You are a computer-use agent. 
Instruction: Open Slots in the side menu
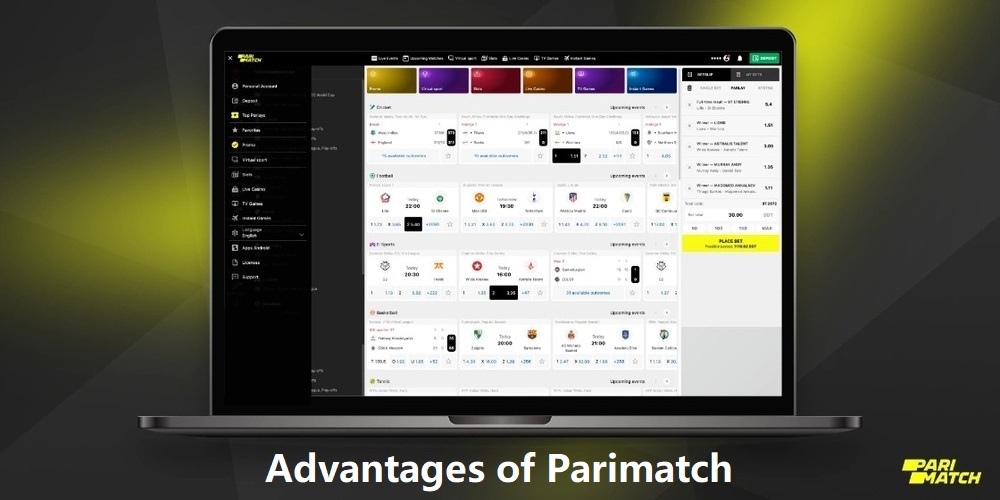243,174
